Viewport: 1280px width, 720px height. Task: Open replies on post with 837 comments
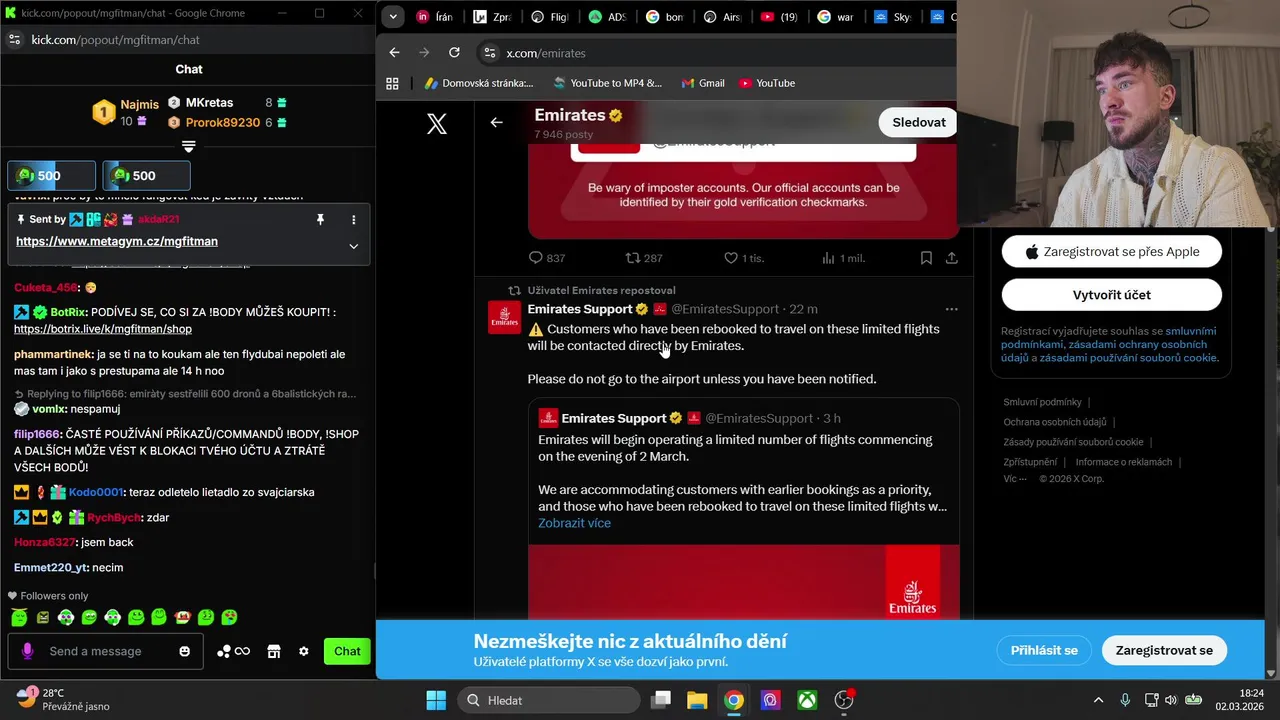[x=547, y=258]
